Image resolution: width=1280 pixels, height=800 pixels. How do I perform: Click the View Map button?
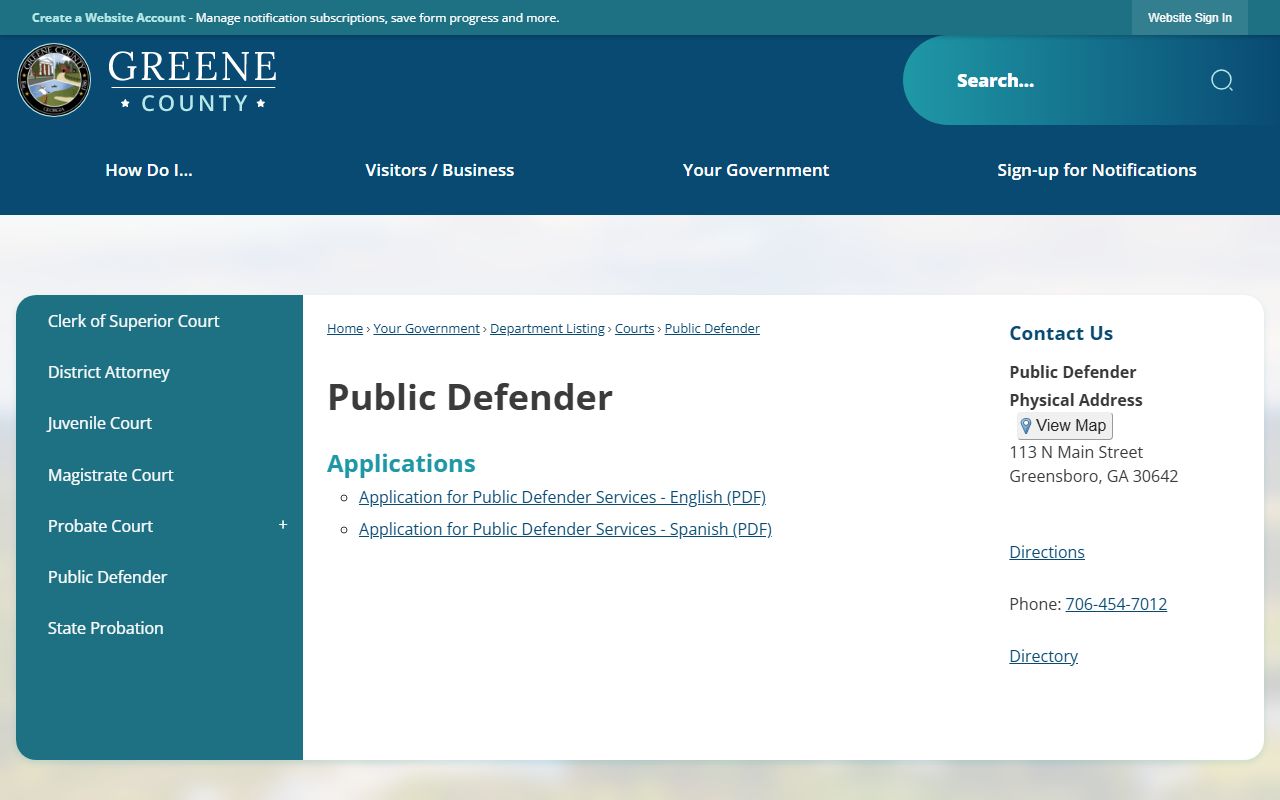tap(1064, 426)
